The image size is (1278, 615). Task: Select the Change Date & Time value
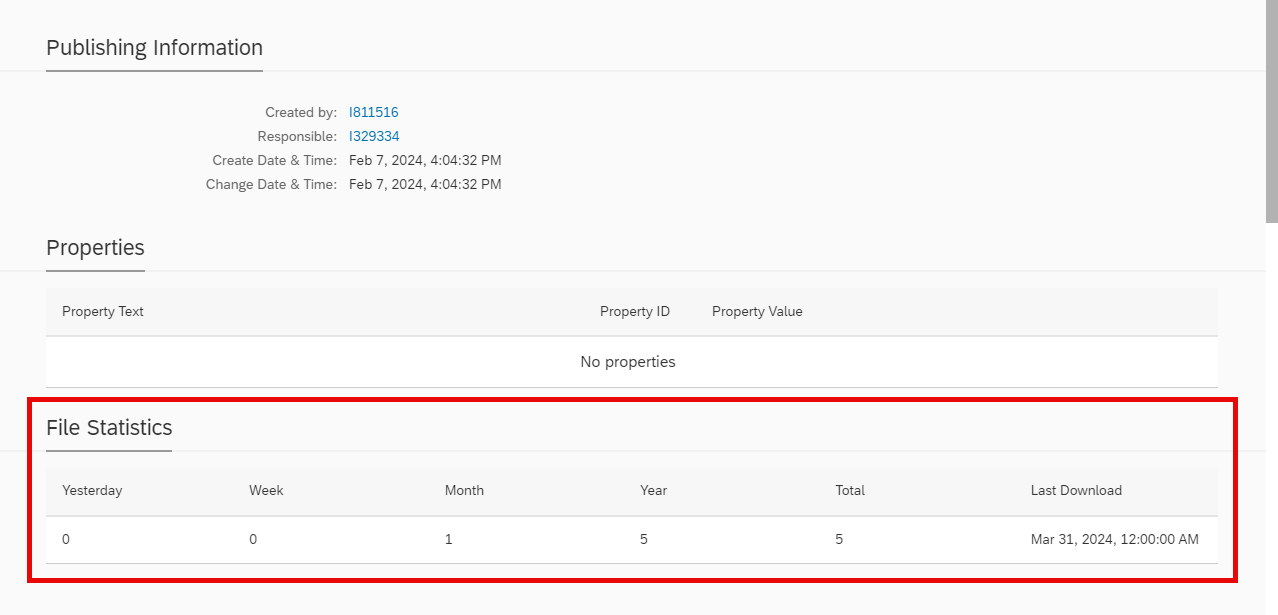click(x=425, y=184)
